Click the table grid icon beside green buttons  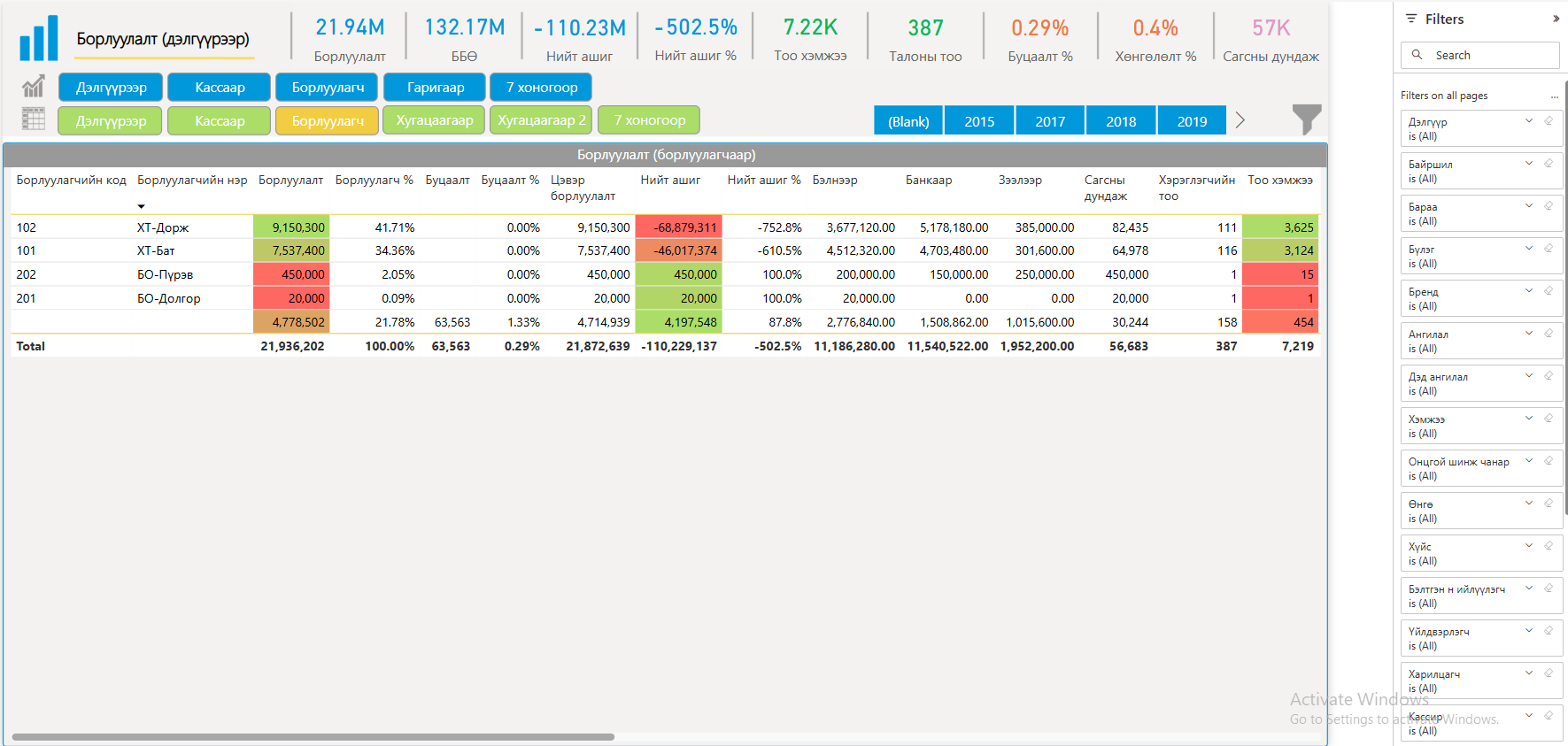(x=34, y=119)
